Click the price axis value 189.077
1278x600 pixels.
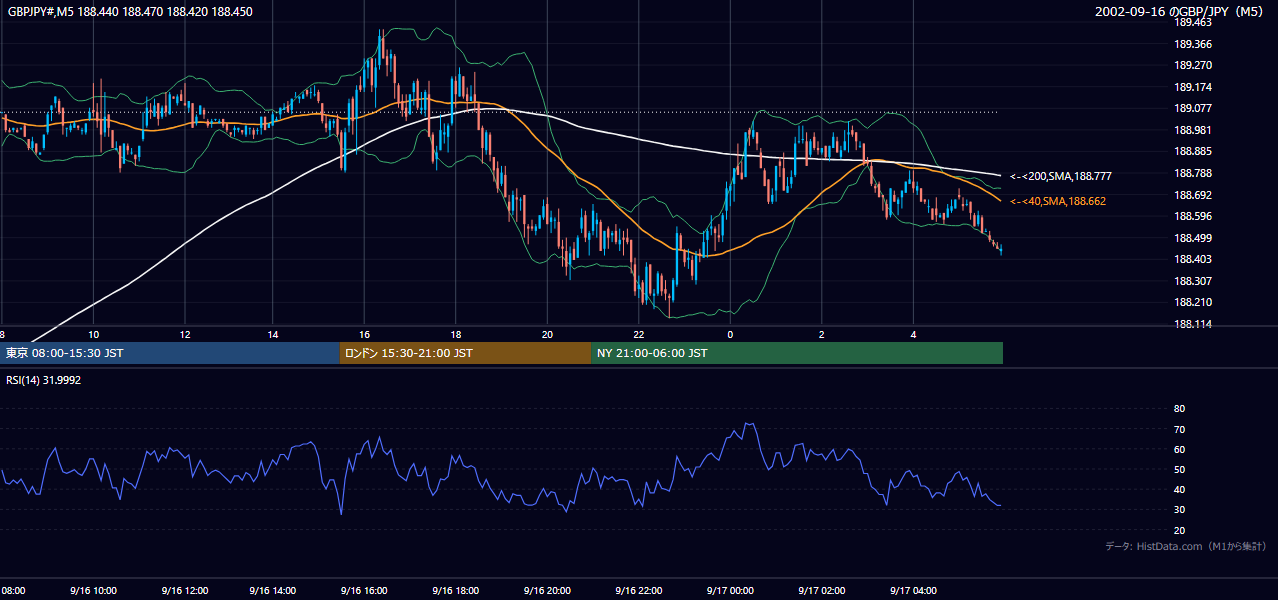point(1192,108)
